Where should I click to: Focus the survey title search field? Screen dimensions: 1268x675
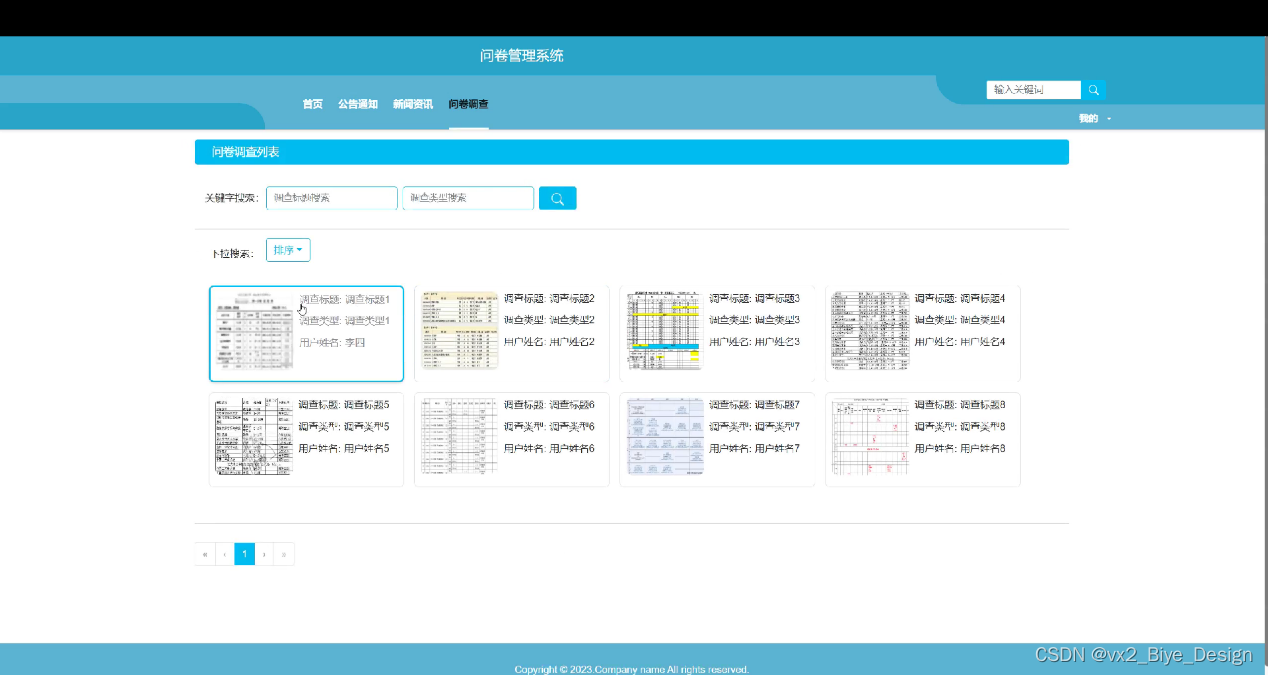tap(332, 198)
